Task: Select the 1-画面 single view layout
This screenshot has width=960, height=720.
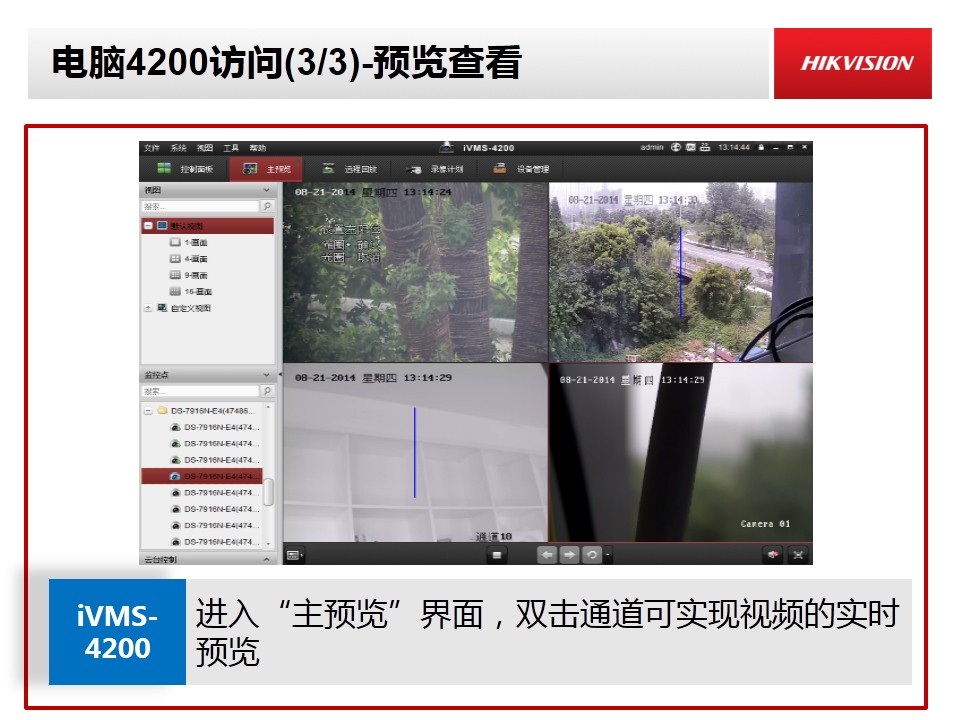Action: coord(190,243)
